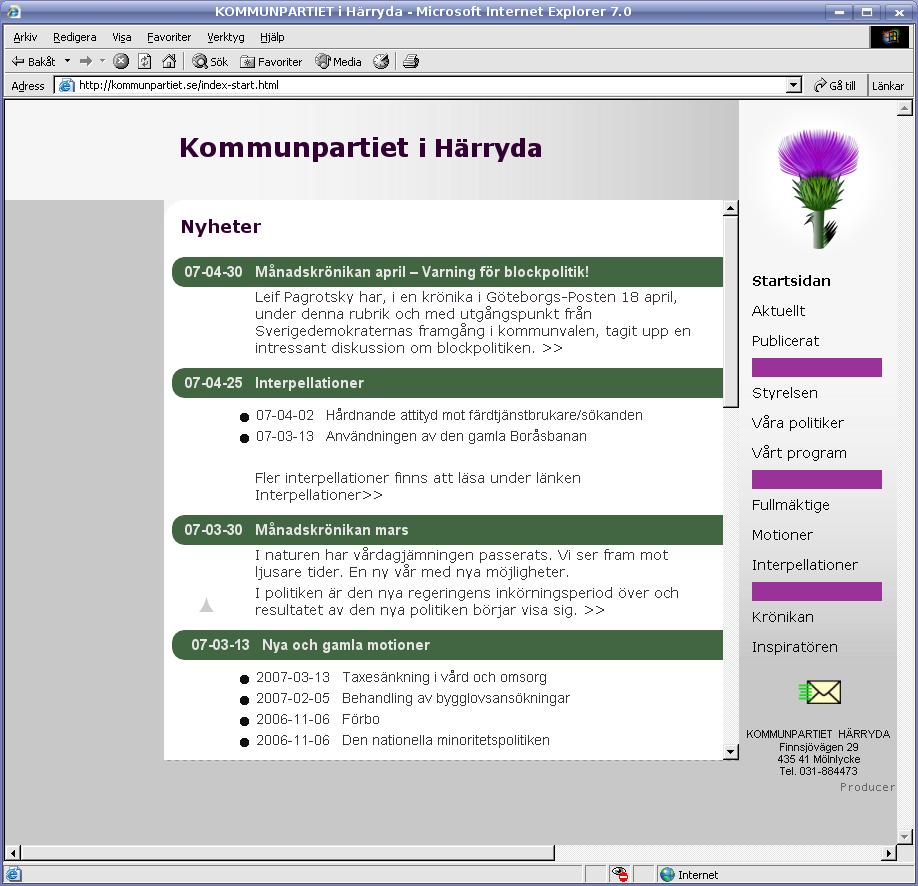
Task: Open Nya och gamla motioner heading
Action: point(345,645)
